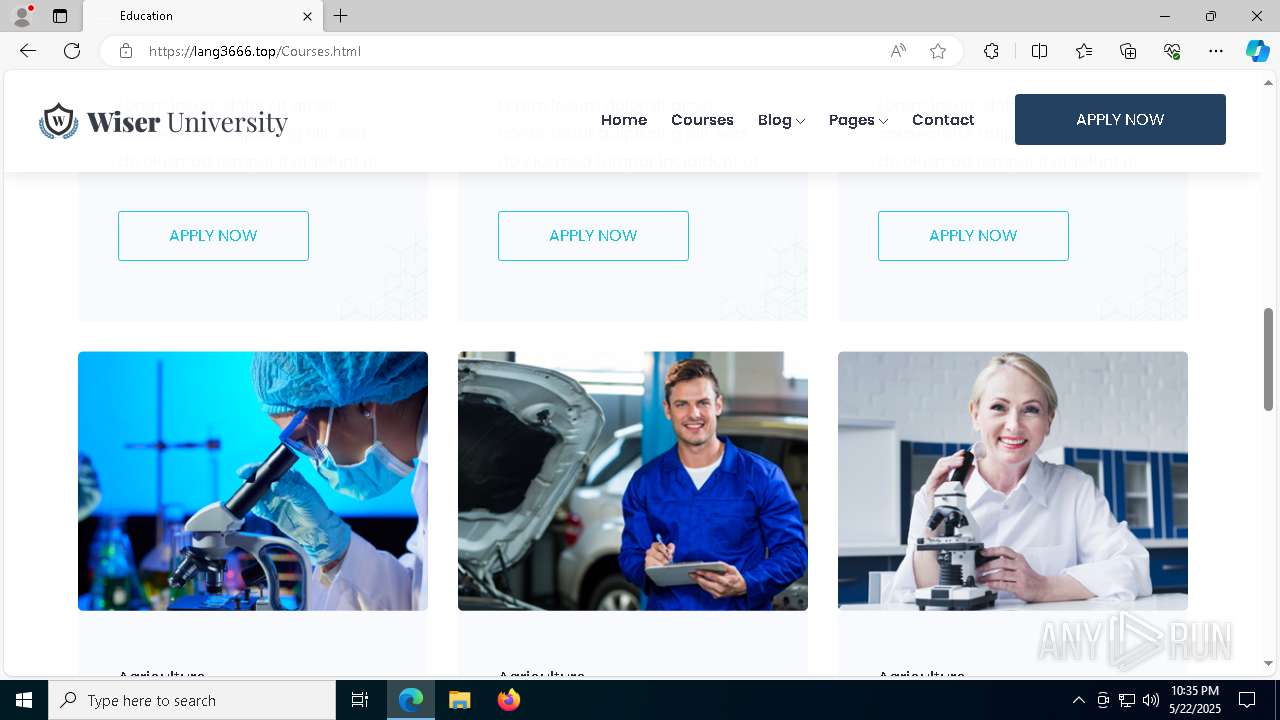The height and width of the screenshot is (720, 1280).
Task: Open a new tab with plus icon
Action: coord(340,16)
